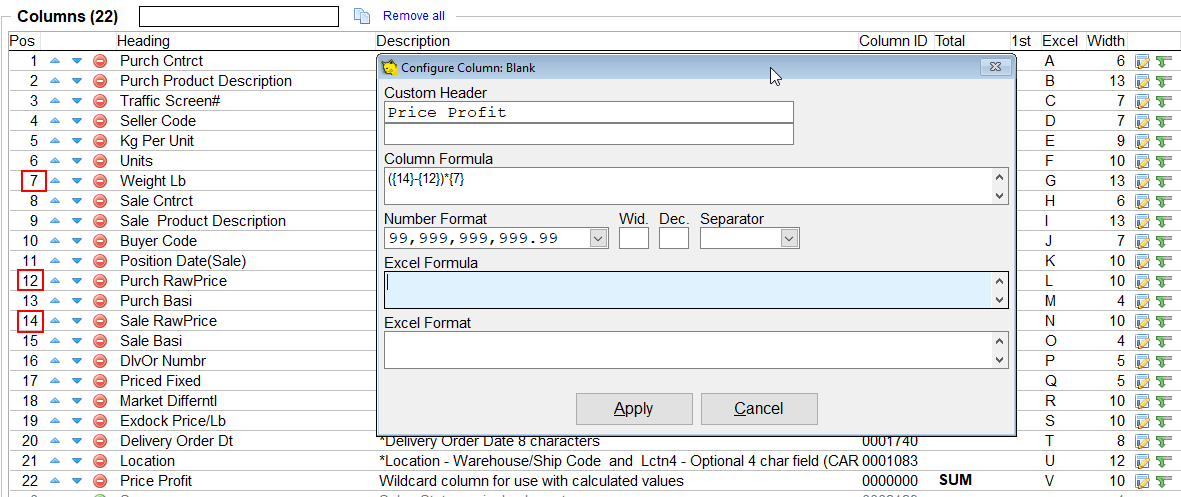
Task: Click Excel Format scroll down arrow
Action: [999, 360]
